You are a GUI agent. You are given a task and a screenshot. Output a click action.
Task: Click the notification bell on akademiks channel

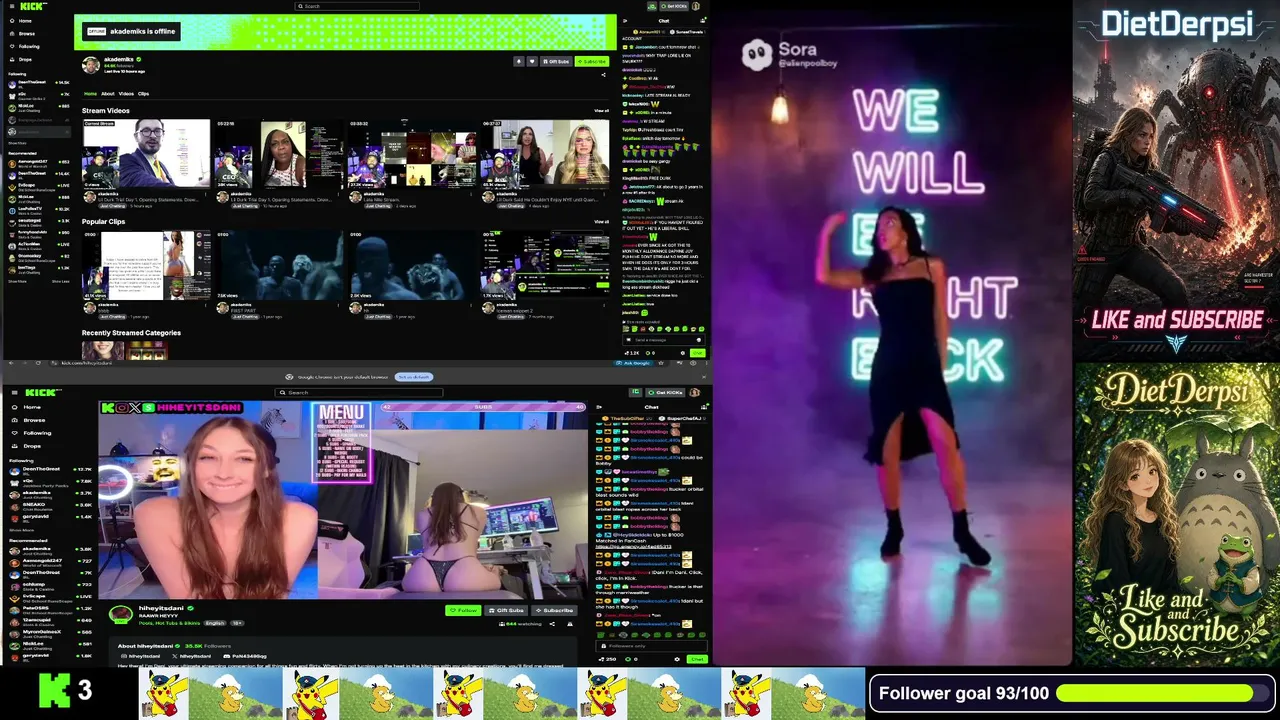coord(518,61)
